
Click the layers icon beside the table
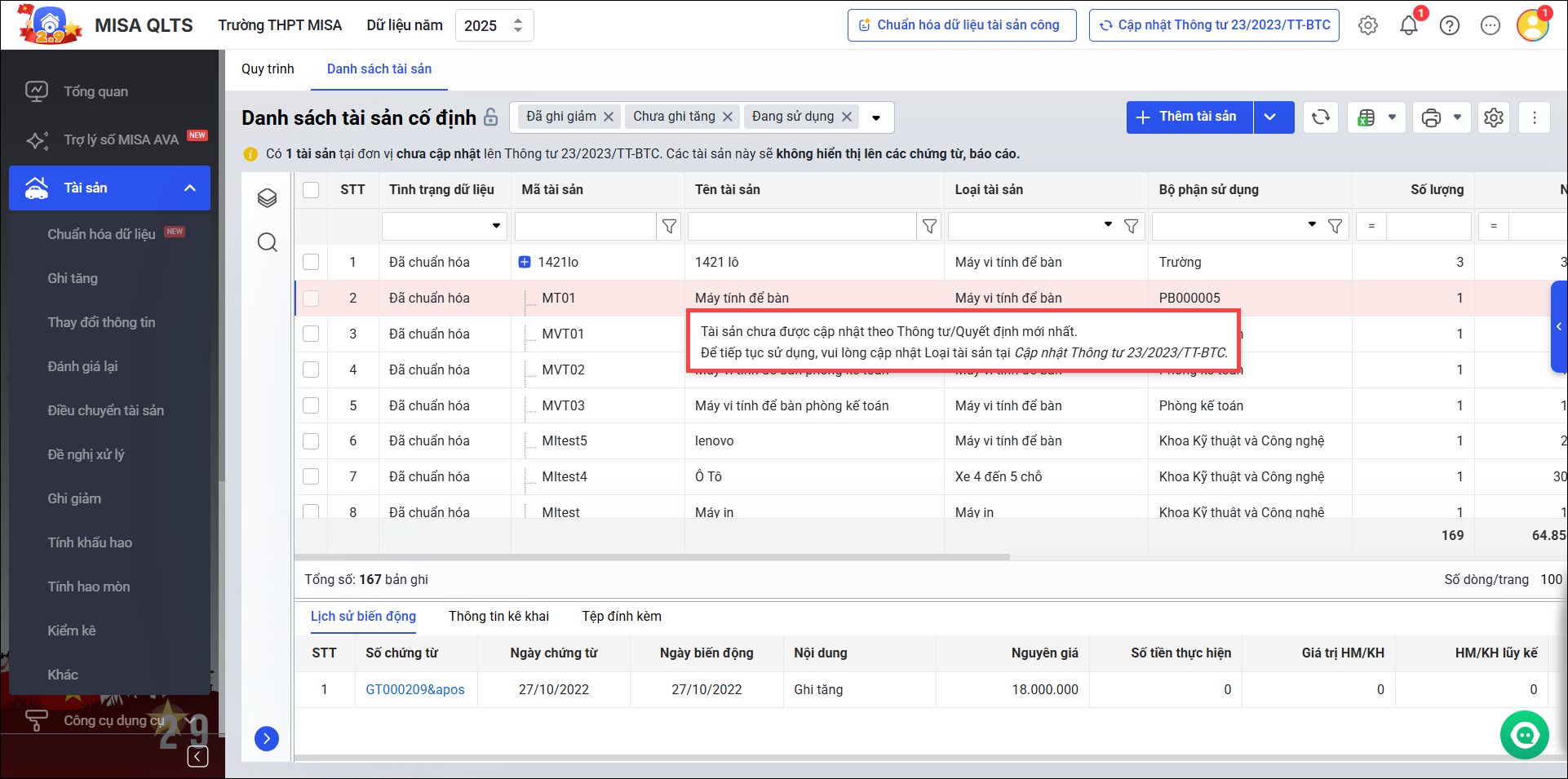point(268,198)
